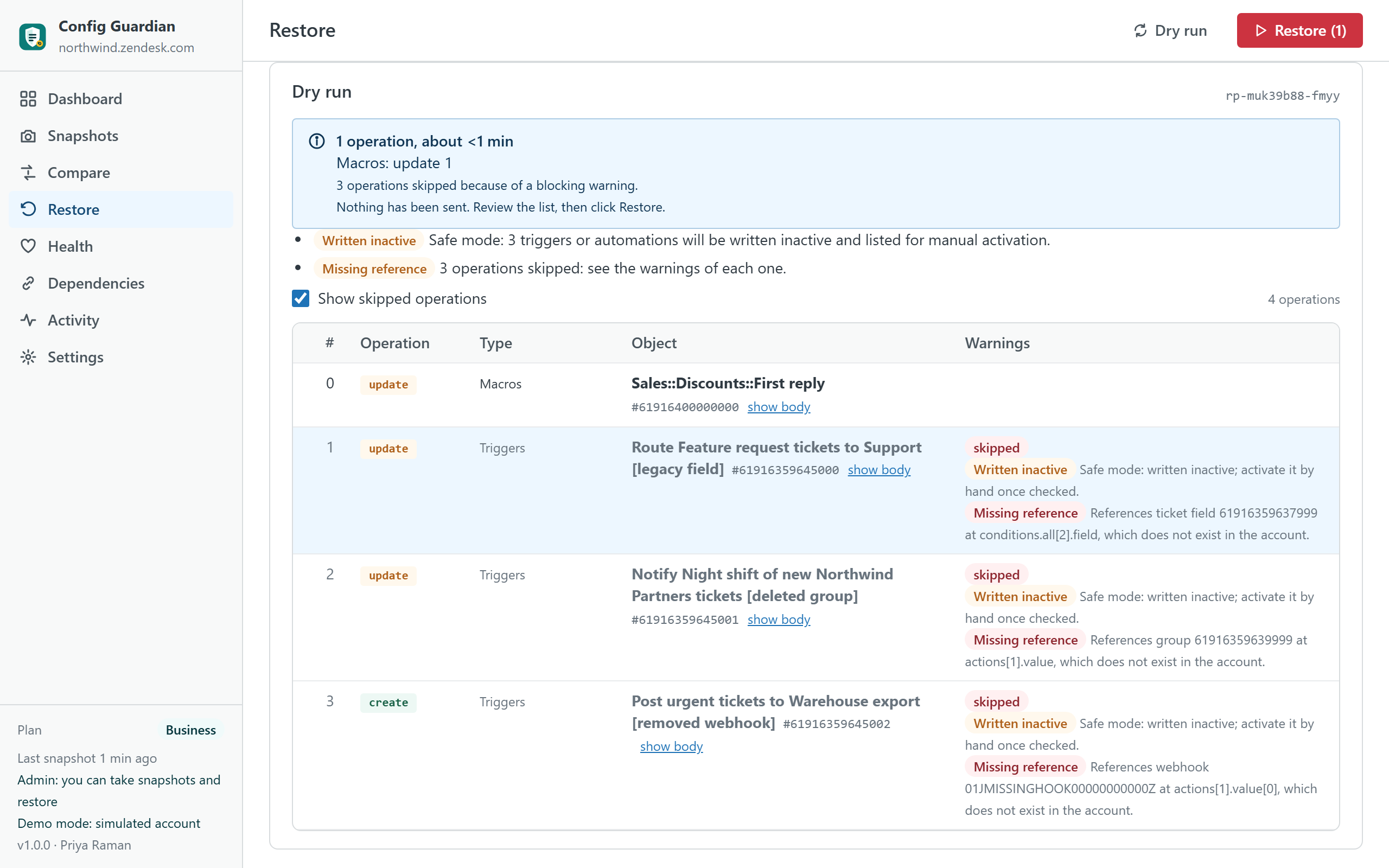
Task: Click the Macros type cell in row 0
Action: 500,384
